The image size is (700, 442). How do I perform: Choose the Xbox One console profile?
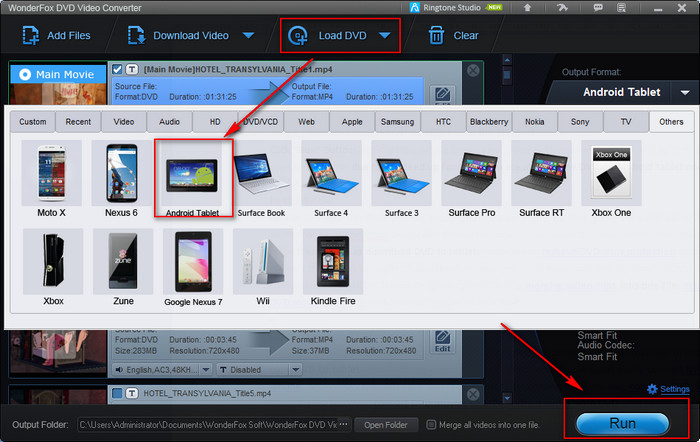coord(611,179)
